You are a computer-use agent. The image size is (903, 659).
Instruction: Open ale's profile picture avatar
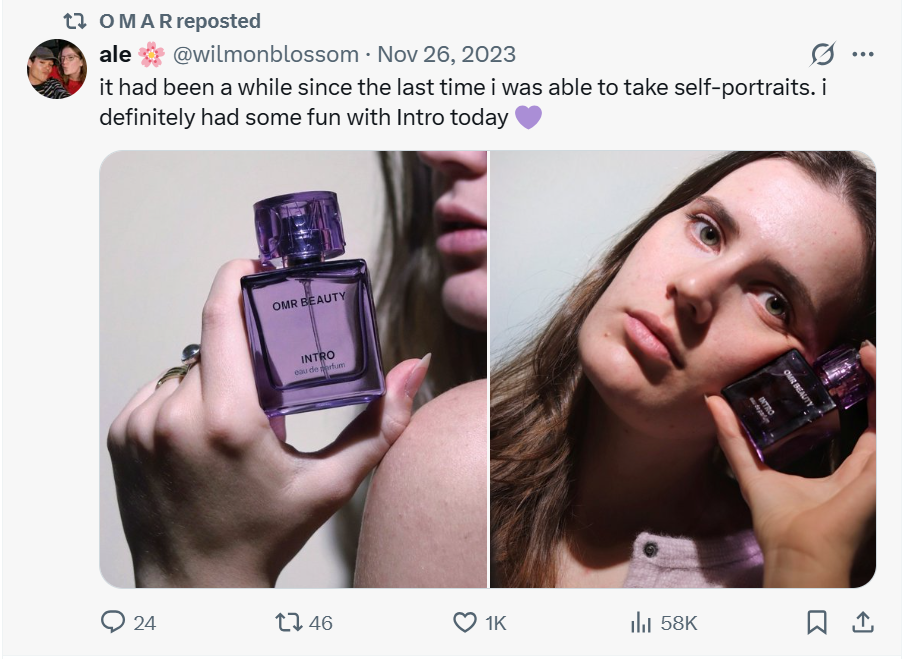click(57, 69)
